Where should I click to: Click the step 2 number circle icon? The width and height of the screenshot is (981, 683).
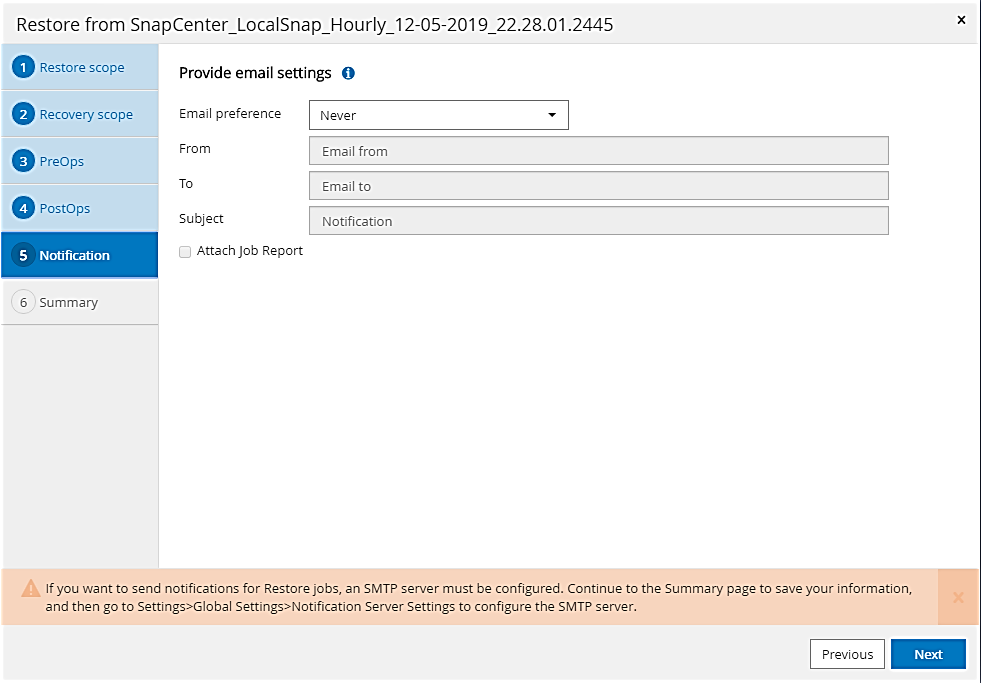(x=23, y=114)
